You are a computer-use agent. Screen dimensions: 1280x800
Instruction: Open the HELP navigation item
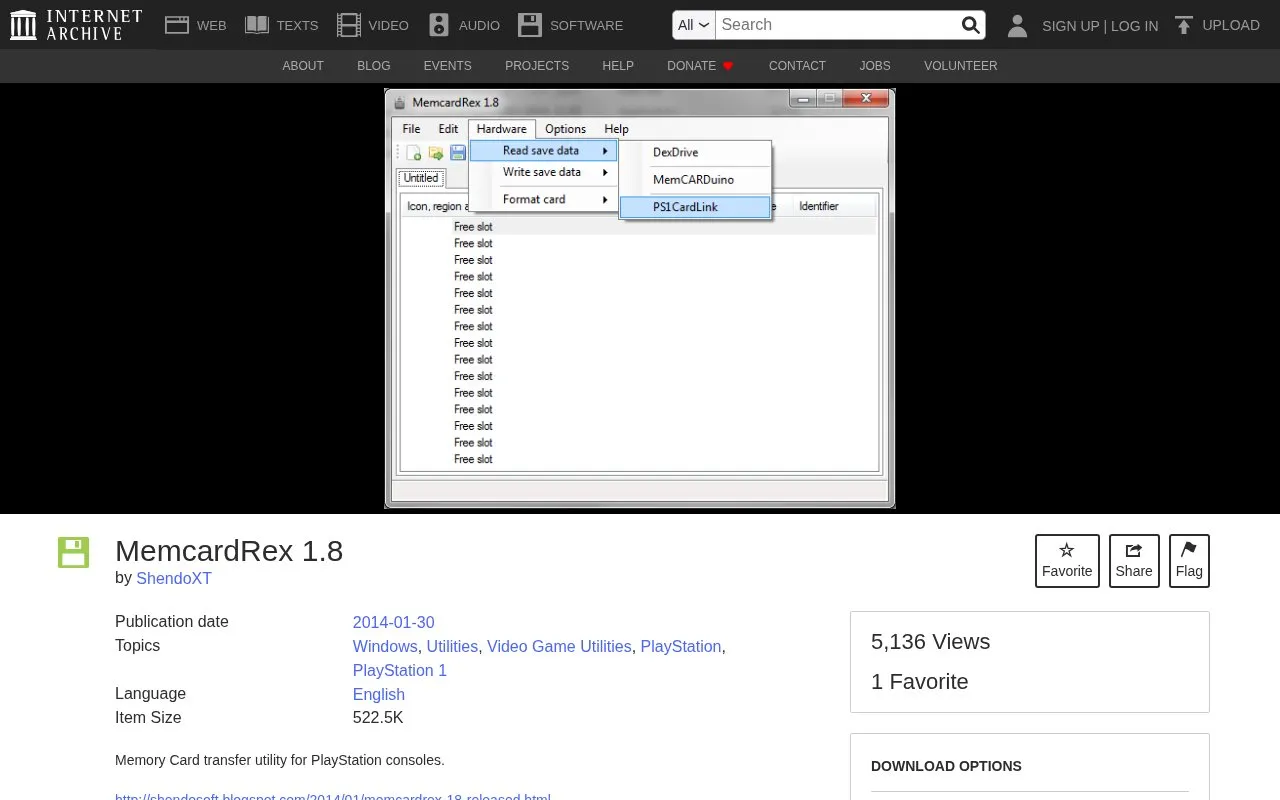[618, 66]
